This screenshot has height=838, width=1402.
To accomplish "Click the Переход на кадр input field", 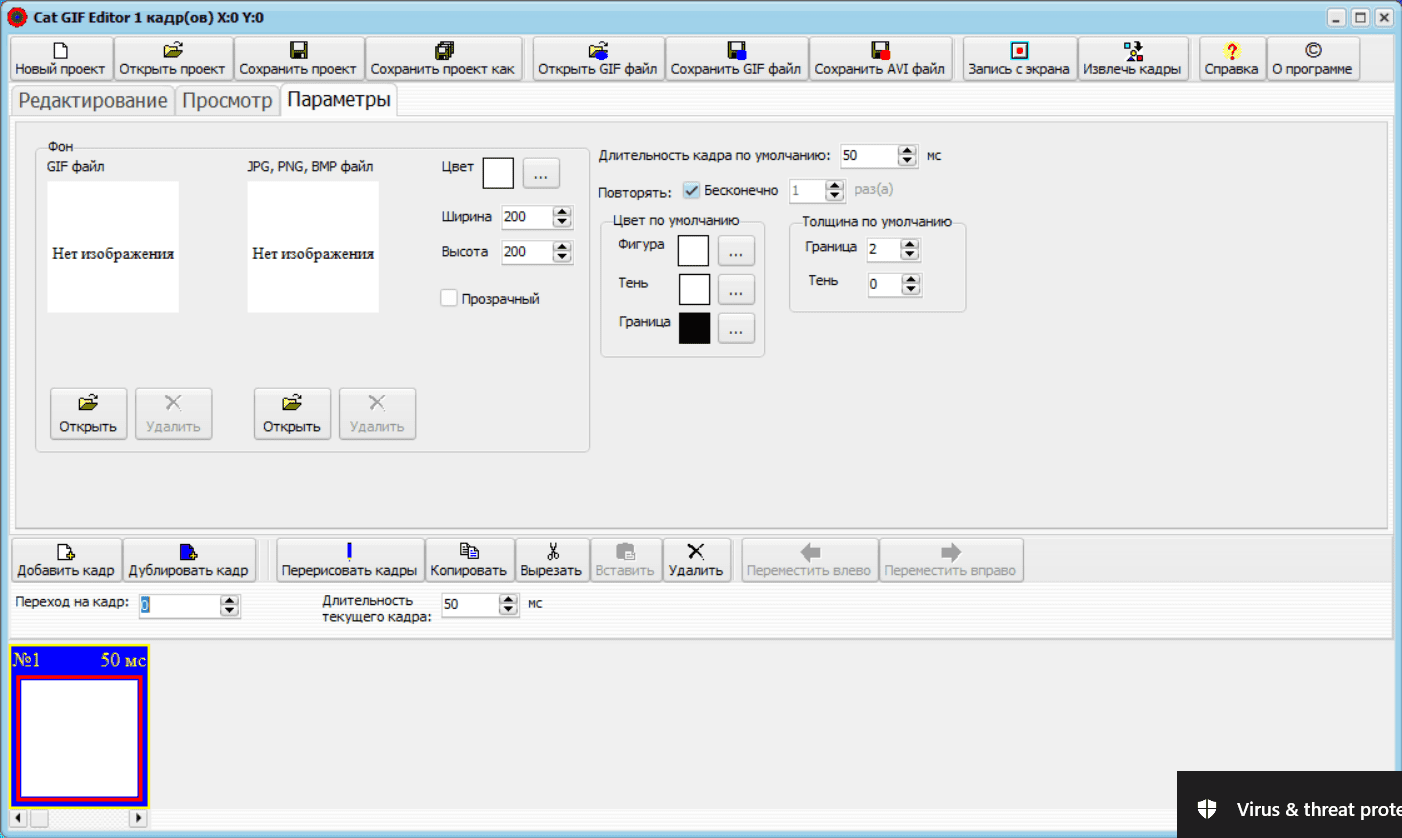I will (179, 605).
